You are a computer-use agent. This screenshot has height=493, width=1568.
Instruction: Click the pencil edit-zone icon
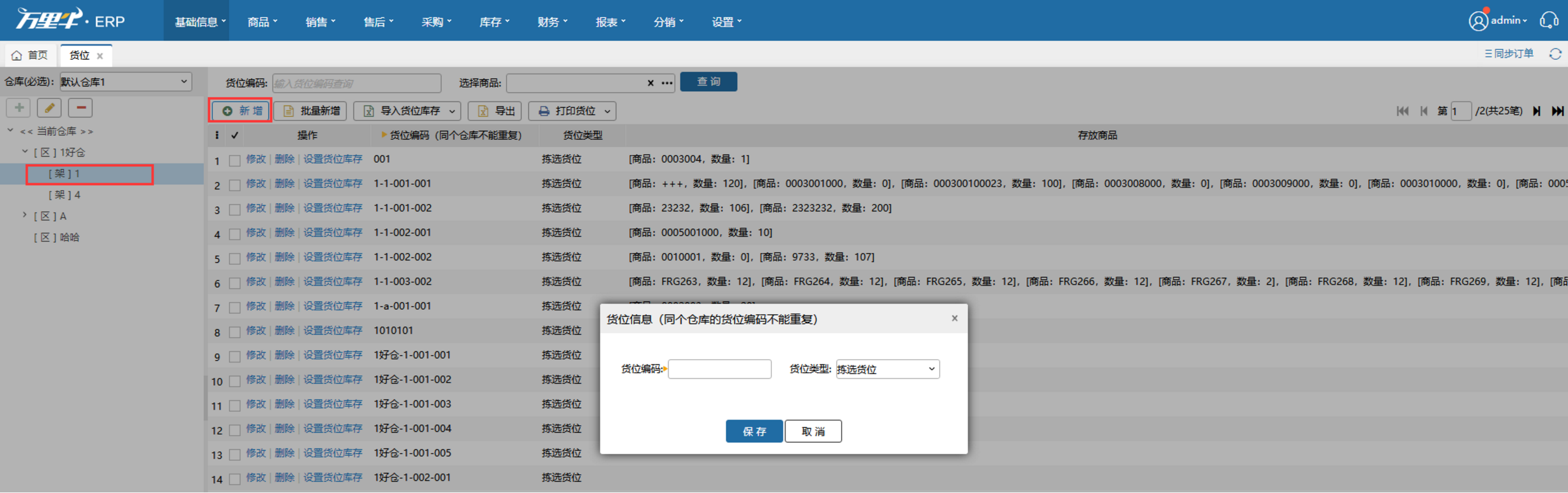point(49,108)
